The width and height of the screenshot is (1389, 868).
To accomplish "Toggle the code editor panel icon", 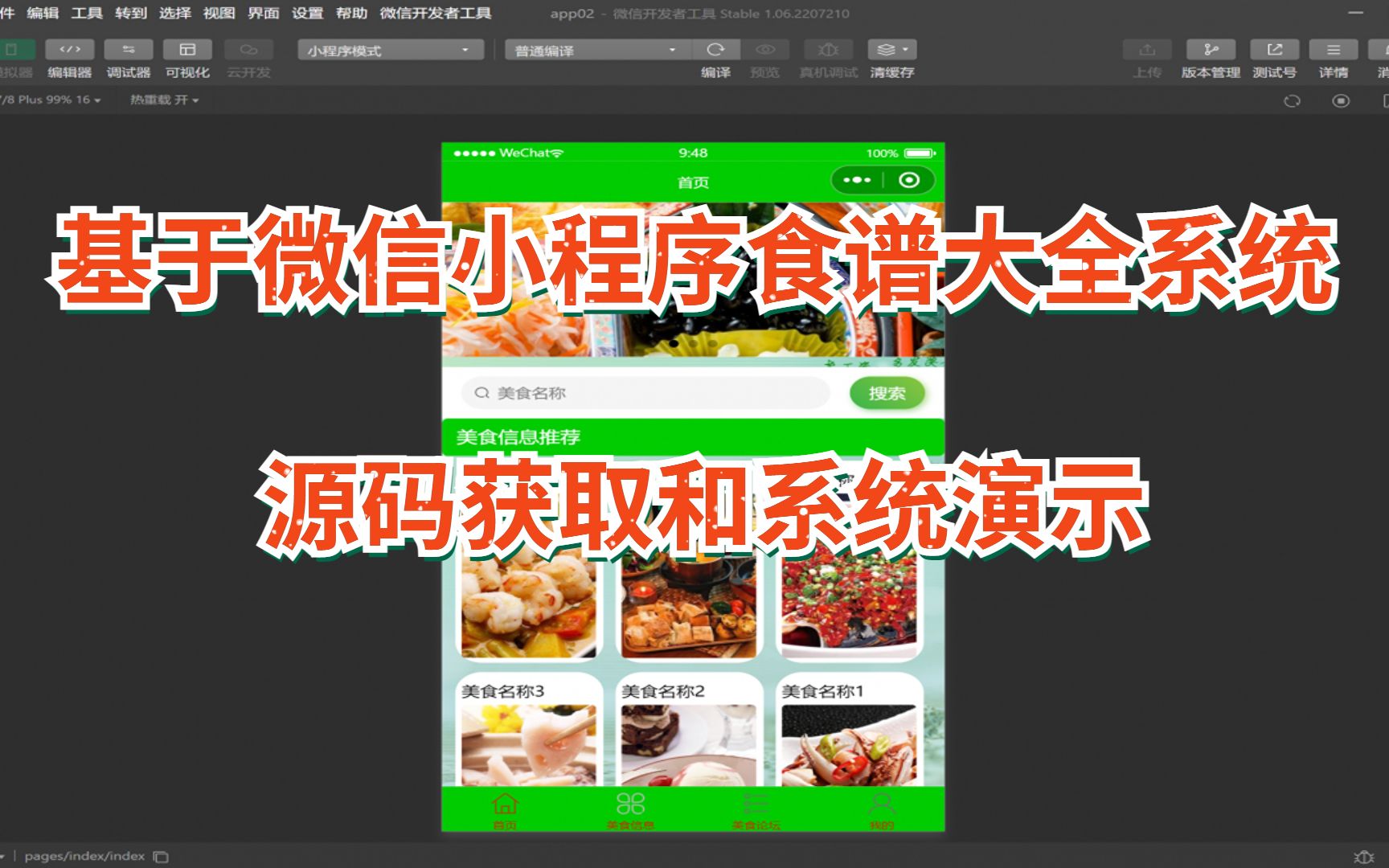I will [x=70, y=50].
